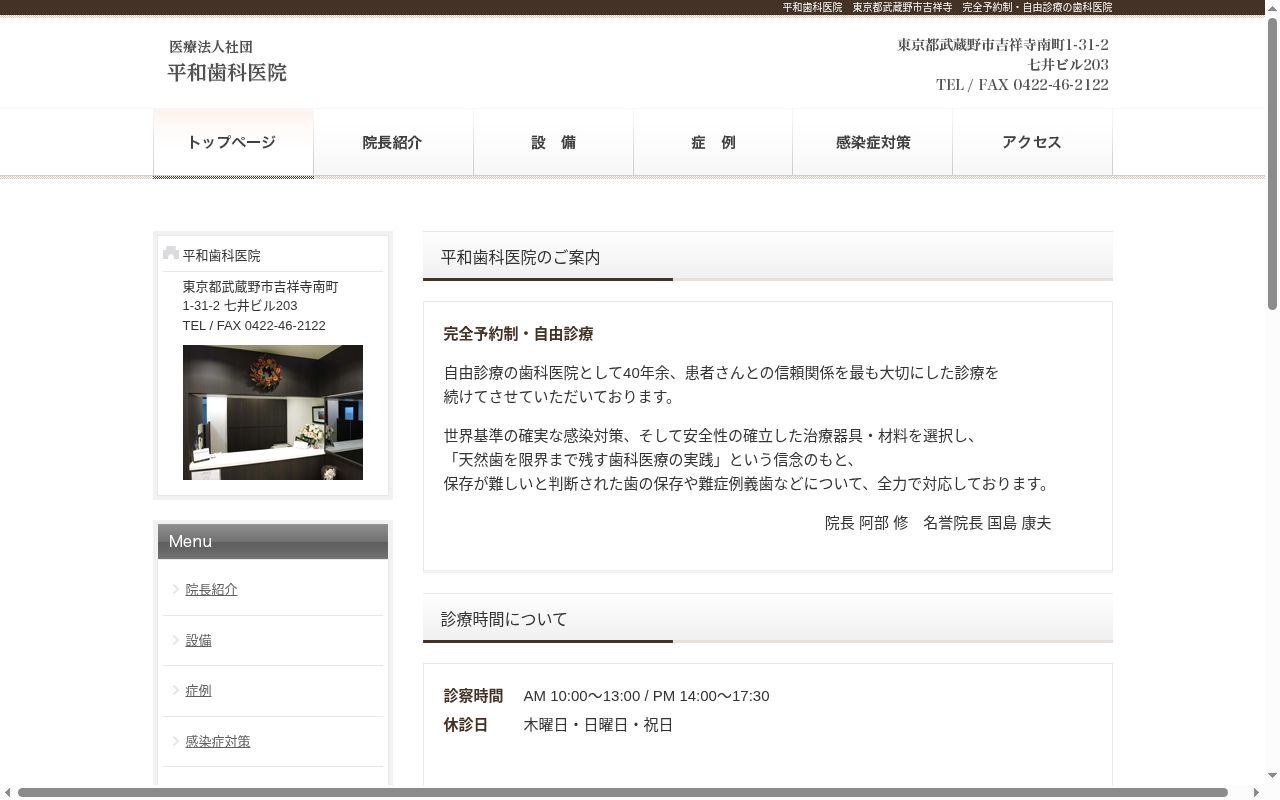The width and height of the screenshot is (1280, 800).
Task: Click the chevron icon beside 院長紹介 sidebar link
Action: [x=175, y=588]
